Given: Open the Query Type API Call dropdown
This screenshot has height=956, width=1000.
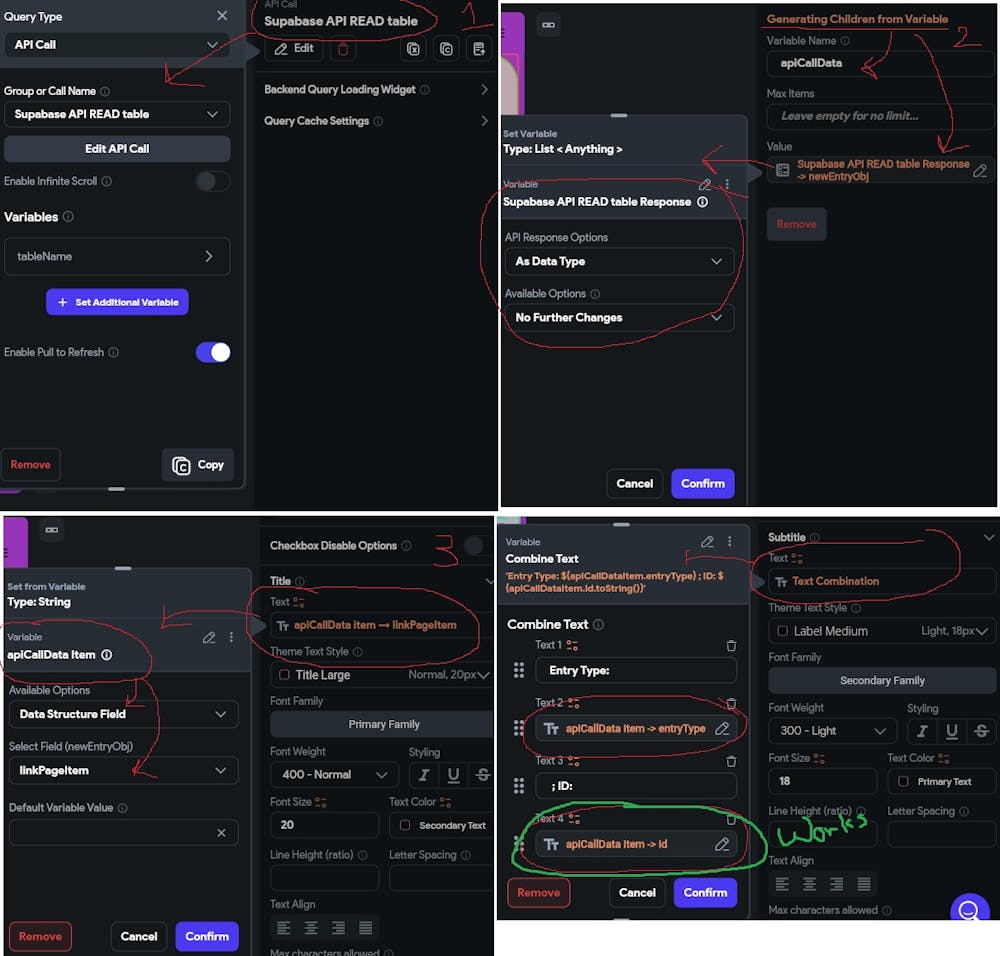Looking at the screenshot, I should tap(117, 45).
